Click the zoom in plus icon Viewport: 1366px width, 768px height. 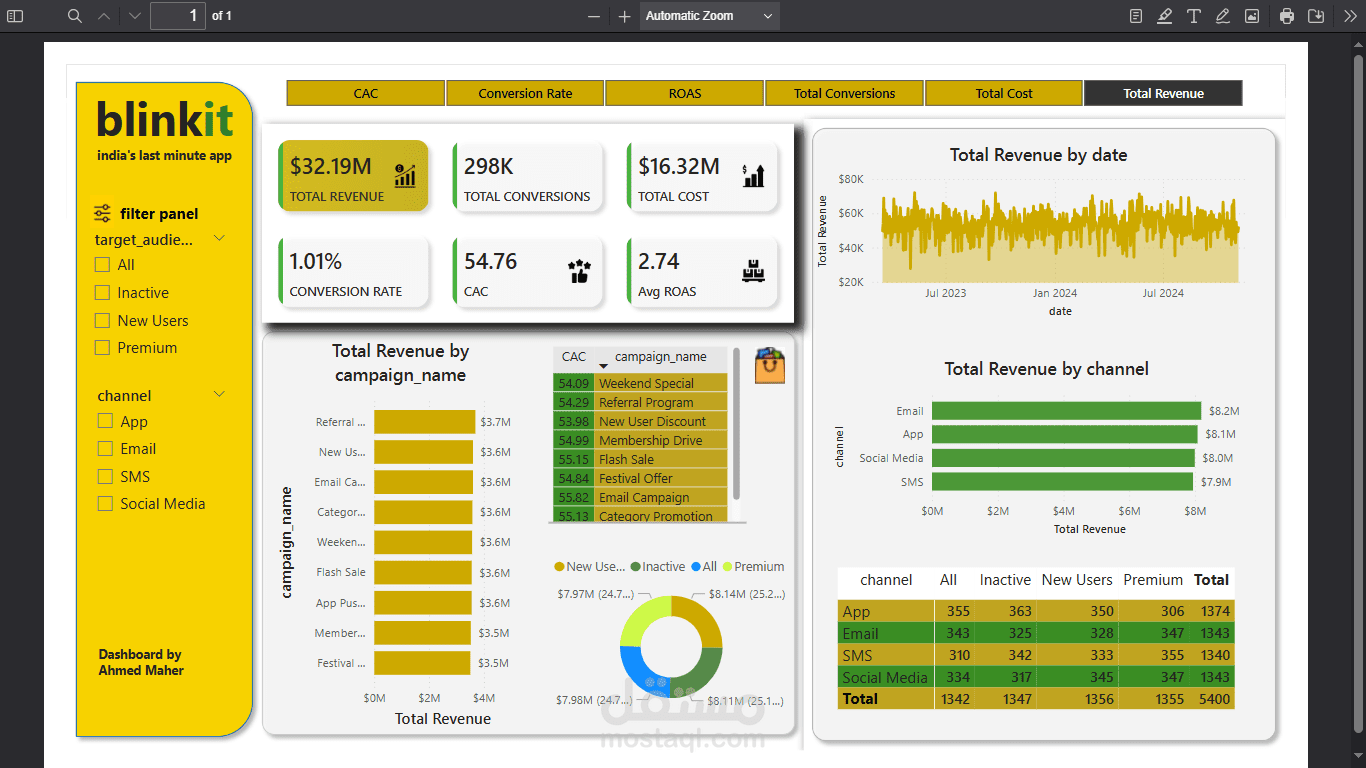click(624, 16)
